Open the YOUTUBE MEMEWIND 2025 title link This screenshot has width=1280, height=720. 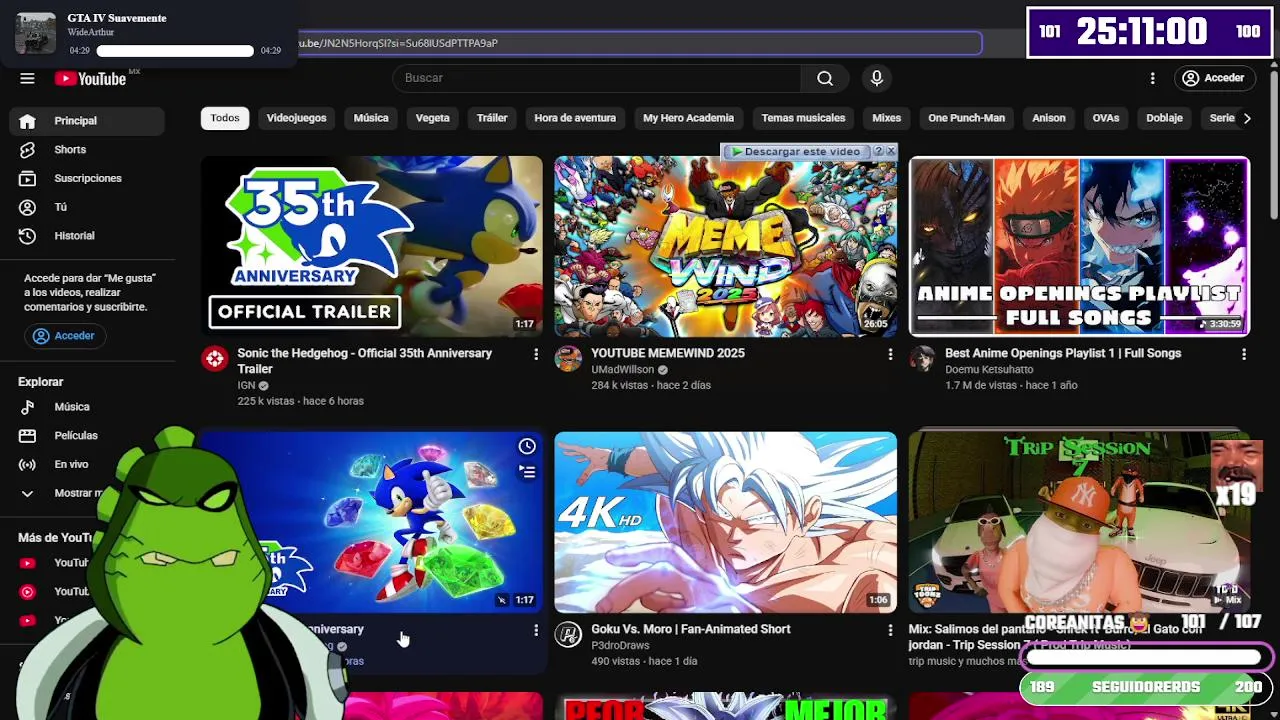tap(668, 353)
